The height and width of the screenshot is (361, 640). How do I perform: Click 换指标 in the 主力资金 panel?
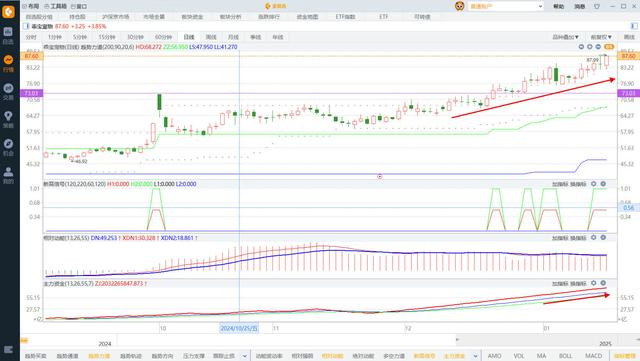point(578,283)
